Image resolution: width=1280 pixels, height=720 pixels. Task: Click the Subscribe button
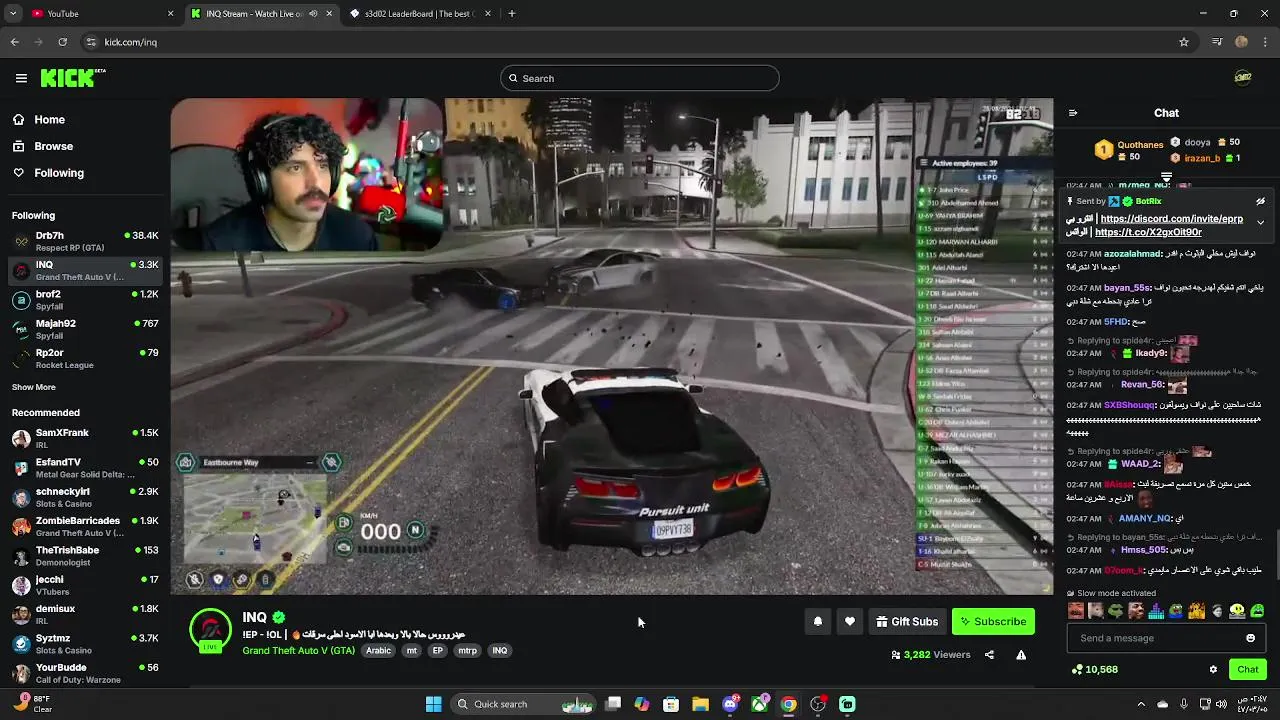click(x=993, y=622)
